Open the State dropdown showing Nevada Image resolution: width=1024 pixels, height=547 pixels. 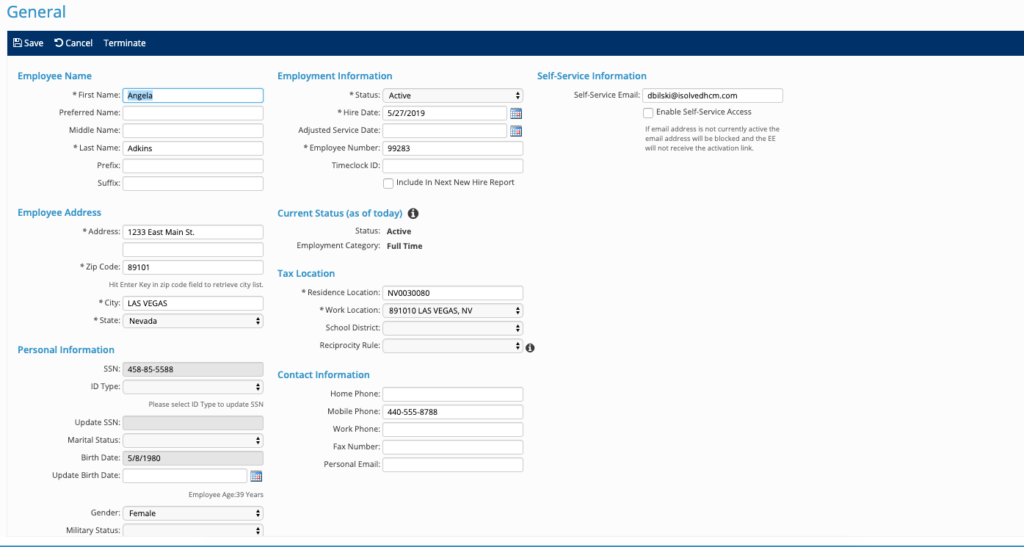pyautogui.click(x=193, y=320)
